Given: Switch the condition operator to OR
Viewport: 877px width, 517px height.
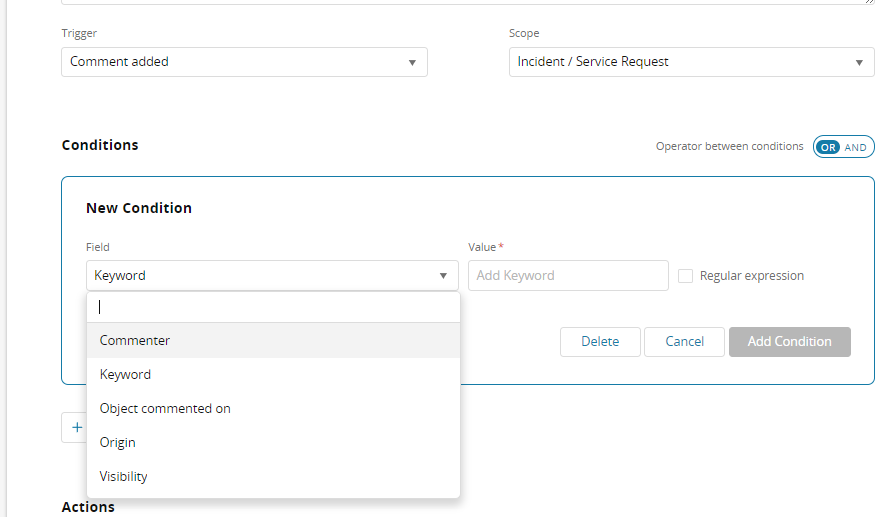Looking at the screenshot, I should coord(827,147).
